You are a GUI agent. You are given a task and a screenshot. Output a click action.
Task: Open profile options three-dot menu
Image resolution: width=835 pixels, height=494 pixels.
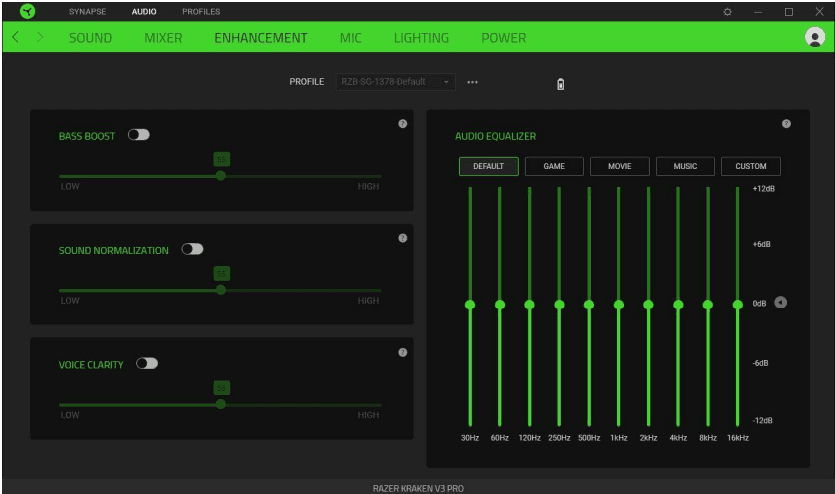(x=472, y=82)
